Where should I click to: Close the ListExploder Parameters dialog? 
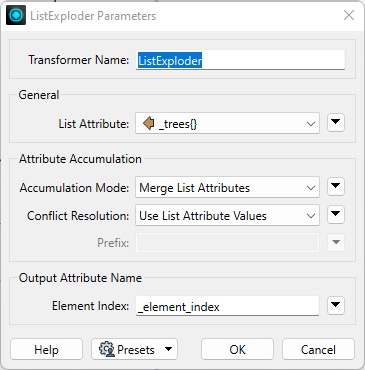click(x=349, y=15)
